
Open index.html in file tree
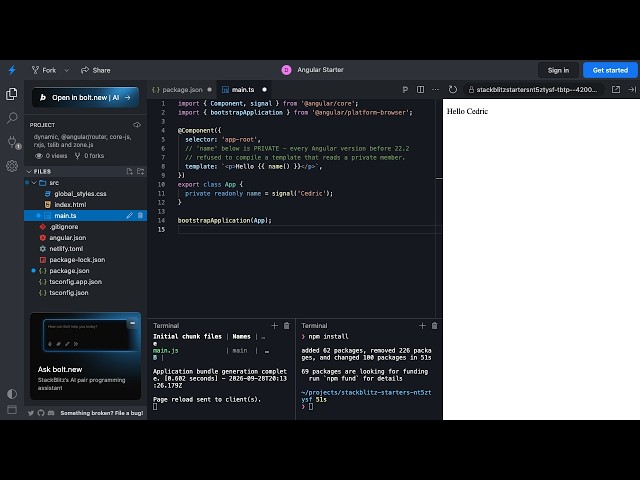[70, 204]
